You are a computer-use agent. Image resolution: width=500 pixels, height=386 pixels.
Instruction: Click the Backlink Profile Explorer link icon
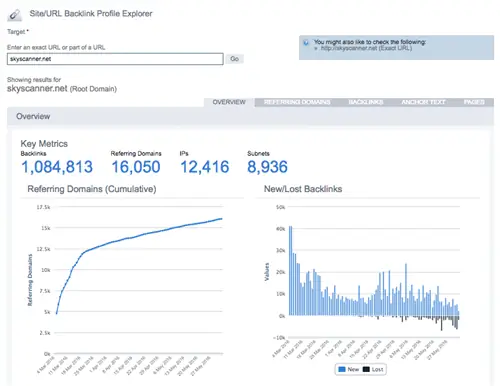click(x=14, y=14)
